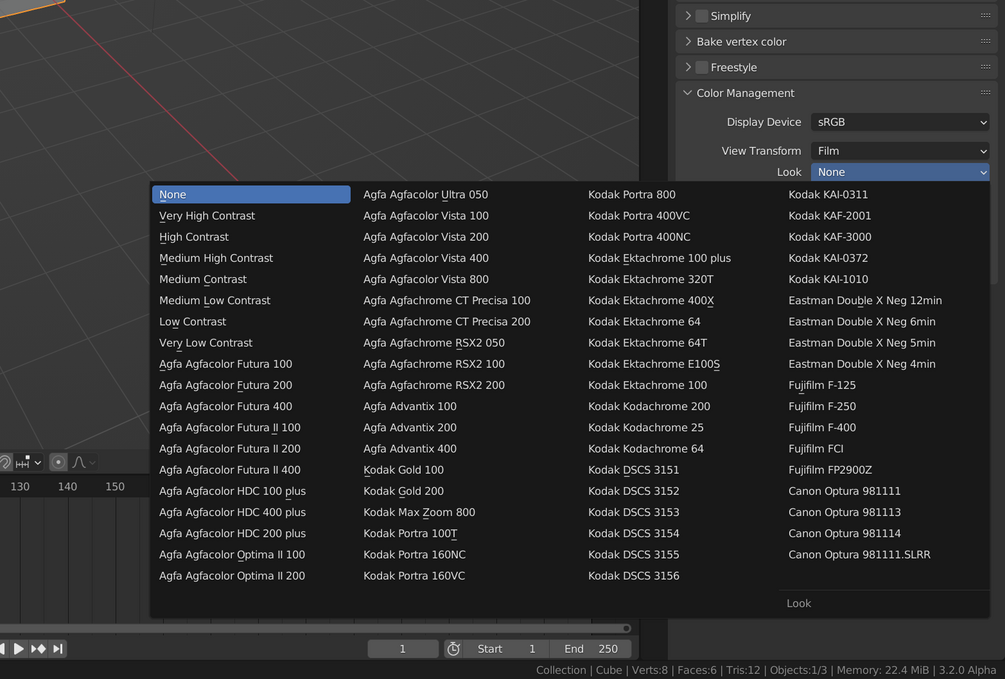This screenshot has width=1005, height=679.
Task: Open the snapping options dropdown arrow
Action: [x=38, y=462]
